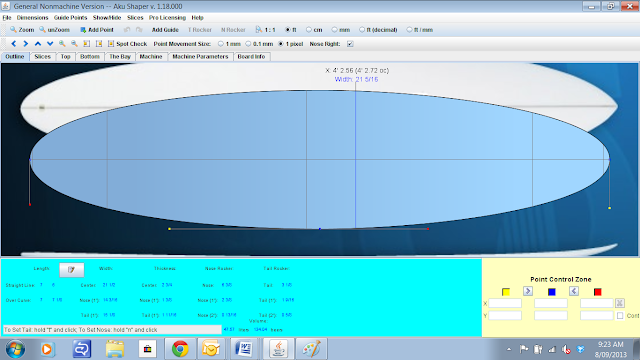
Task: Show hidden tray icons arrow
Action: tap(509, 349)
